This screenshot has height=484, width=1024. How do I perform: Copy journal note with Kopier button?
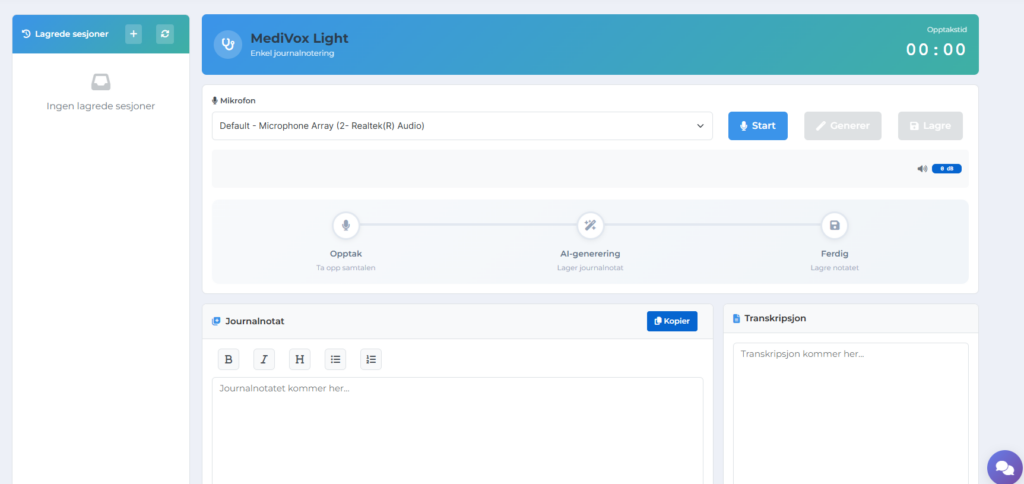(x=671, y=321)
